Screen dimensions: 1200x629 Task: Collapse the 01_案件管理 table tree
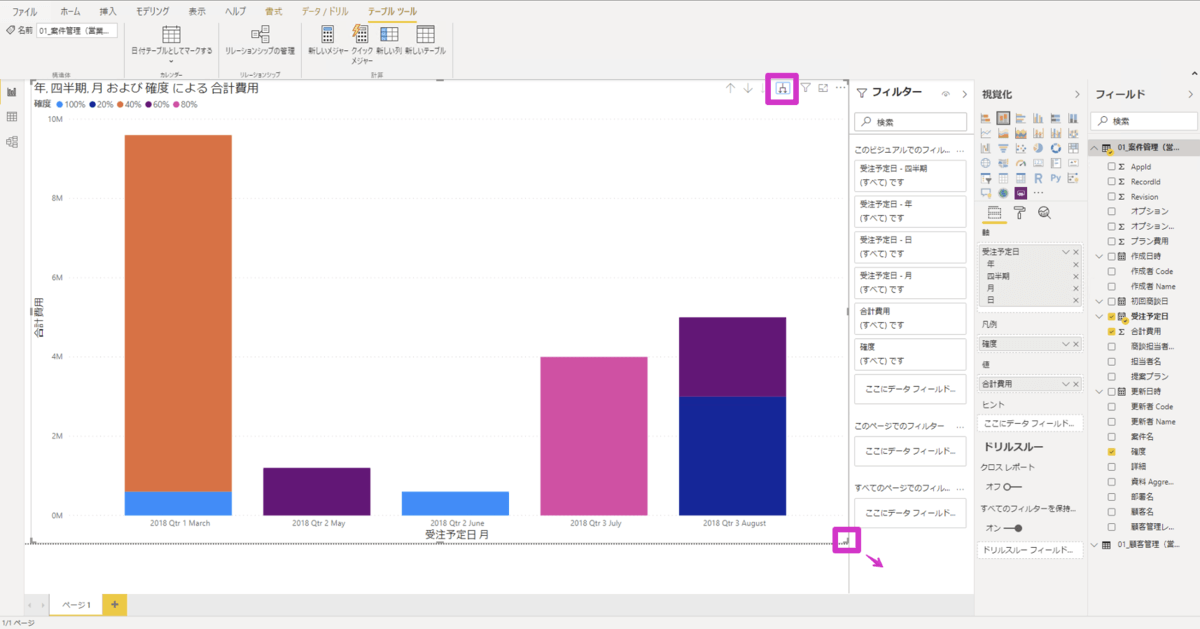click(x=1094, y=148)
